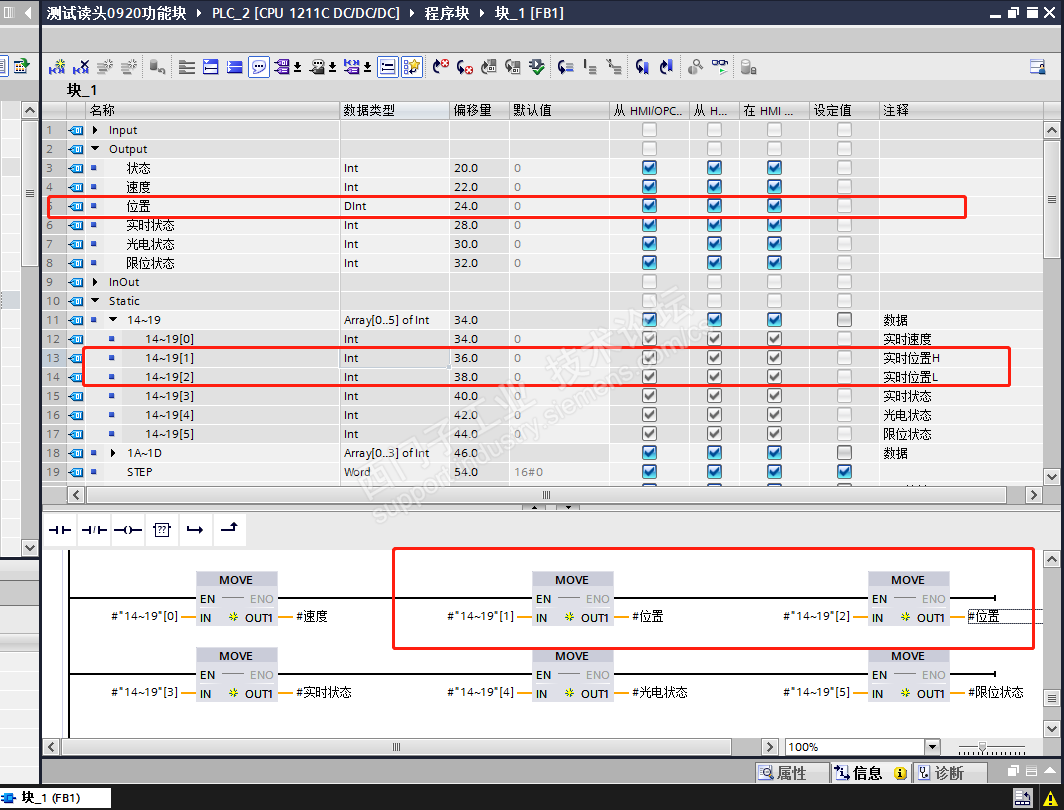
Task: Insert a normally closed contact
Action: click(94, 530)
